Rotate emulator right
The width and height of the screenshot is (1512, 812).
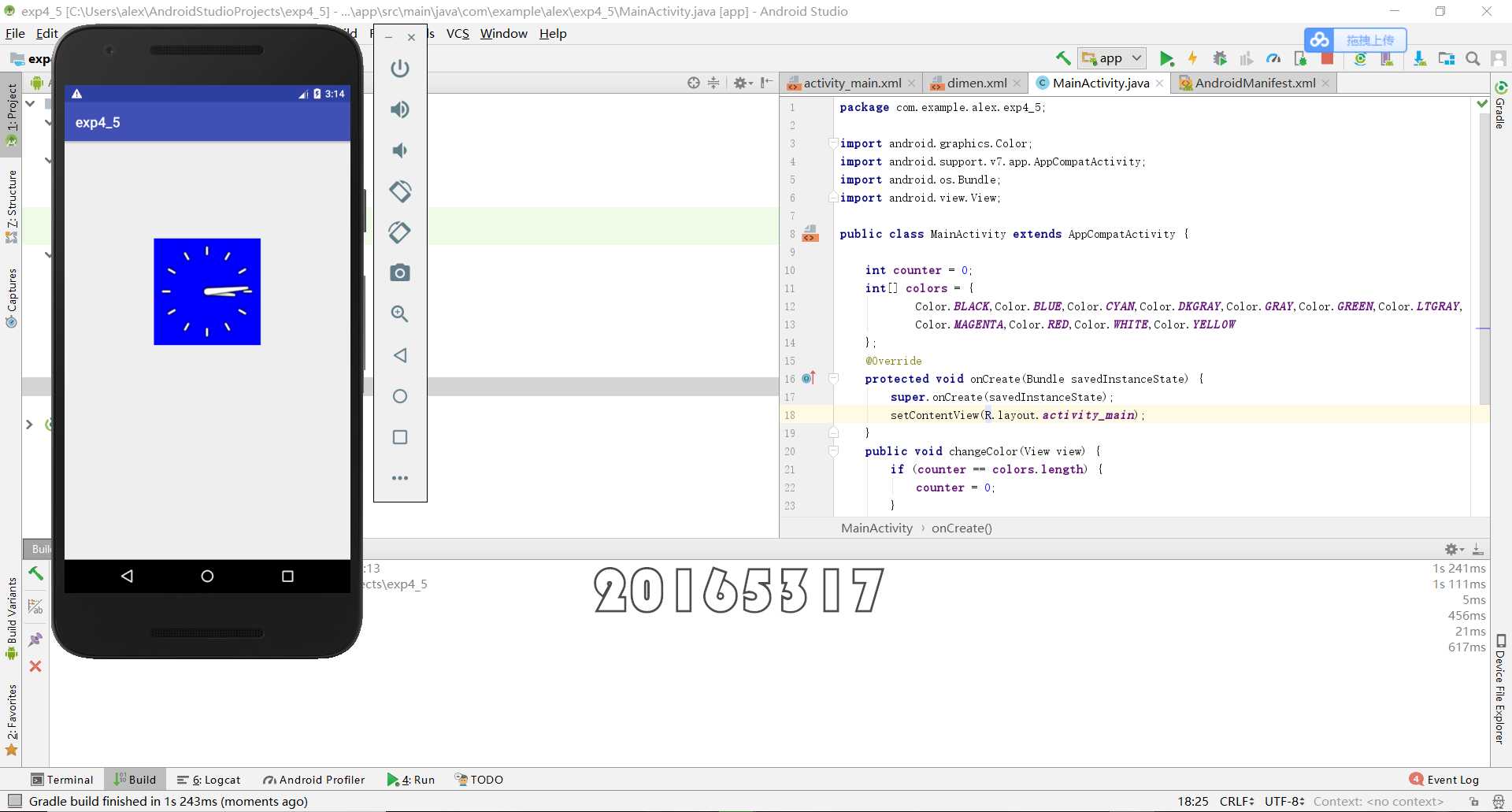tap(400, 232)
